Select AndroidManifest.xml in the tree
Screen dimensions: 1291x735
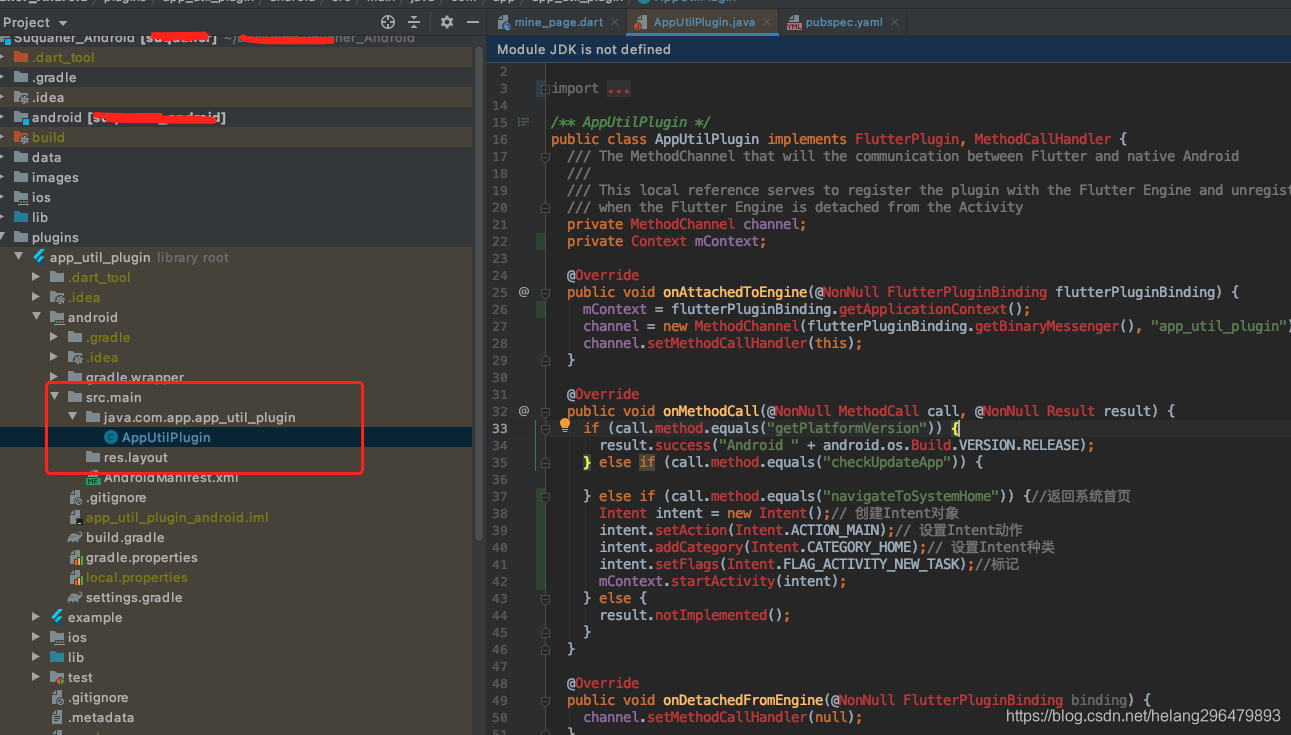point(171,477)
